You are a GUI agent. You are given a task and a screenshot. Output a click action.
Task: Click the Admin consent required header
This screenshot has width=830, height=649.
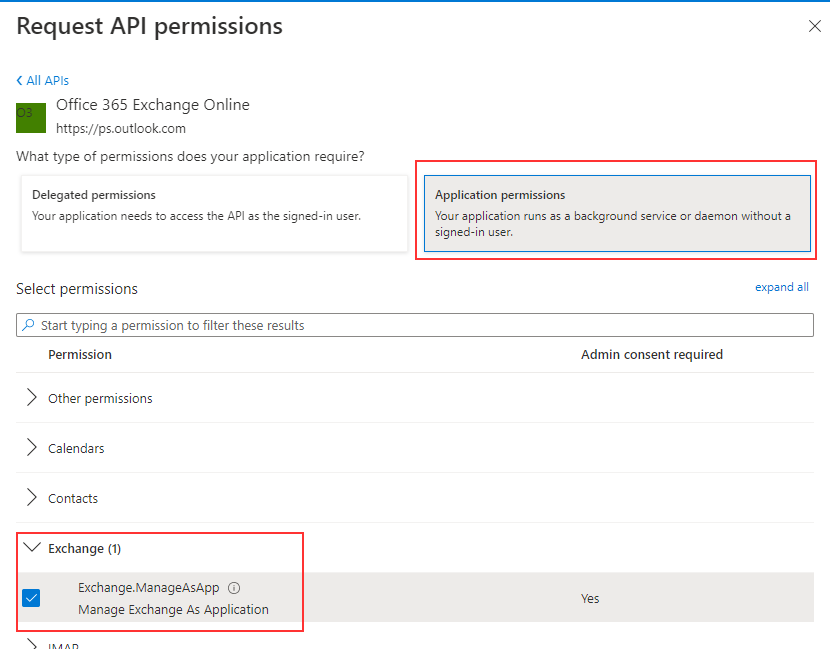point(652,355)
